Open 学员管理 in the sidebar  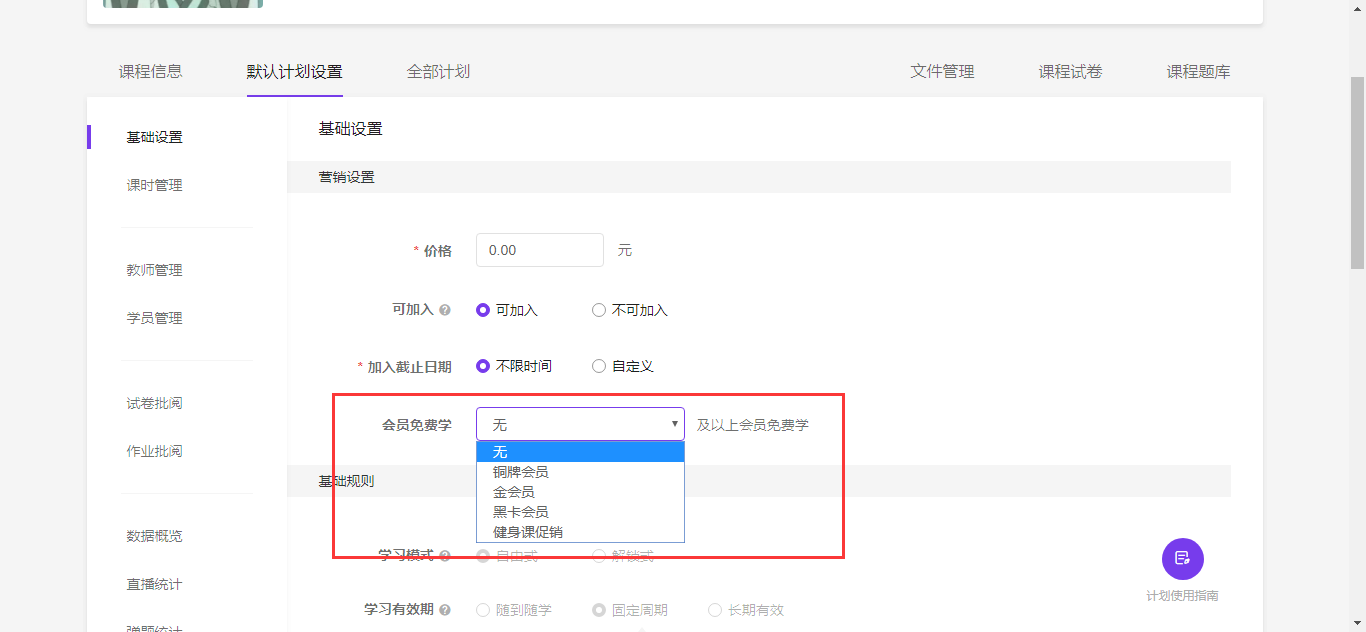click(154, 318)
